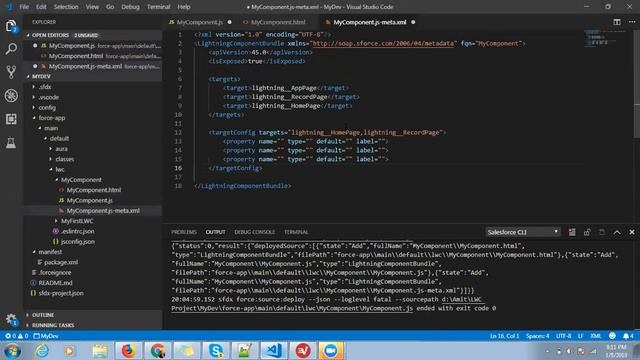Expand the Running Tasks section

tap(93, 325)
